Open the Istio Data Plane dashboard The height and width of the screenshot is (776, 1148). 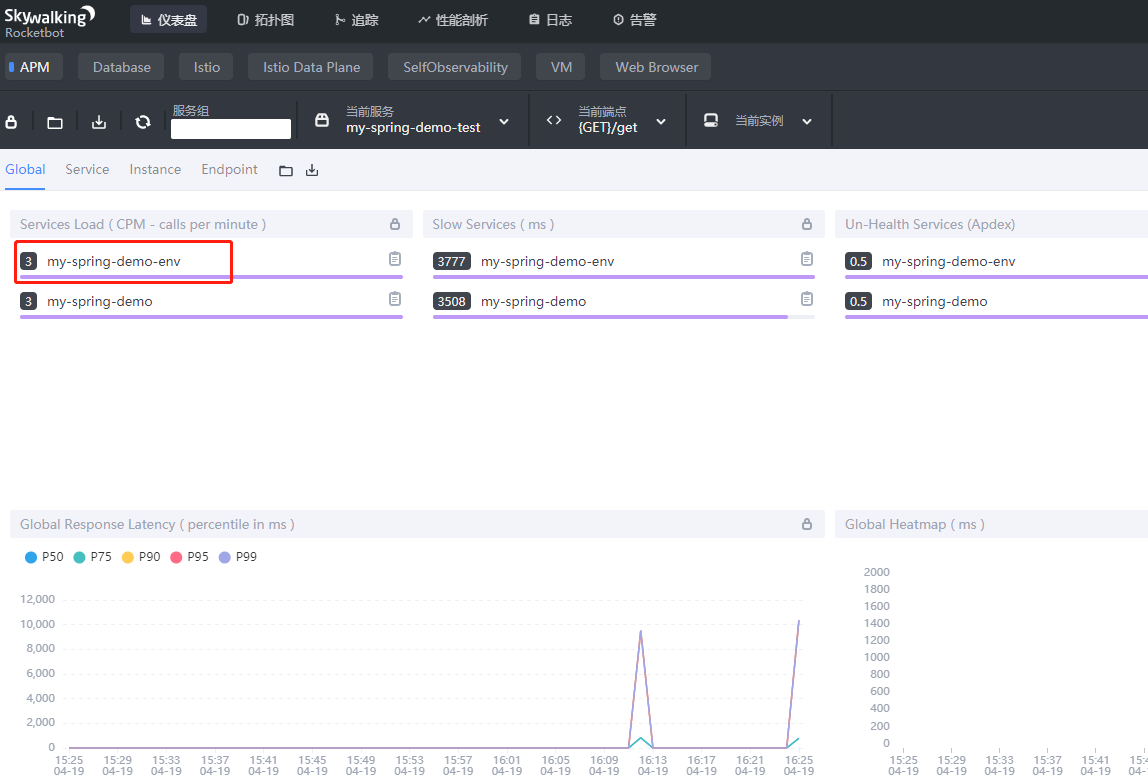[x=311, y=67]
